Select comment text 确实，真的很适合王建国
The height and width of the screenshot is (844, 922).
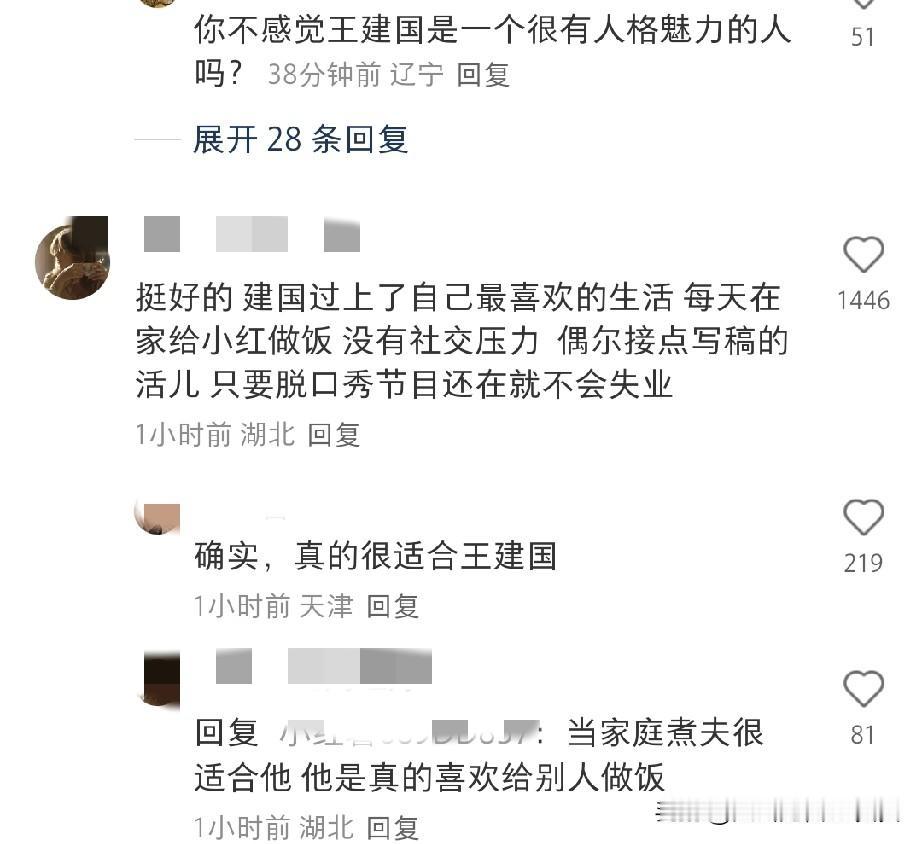pos(375,556)
